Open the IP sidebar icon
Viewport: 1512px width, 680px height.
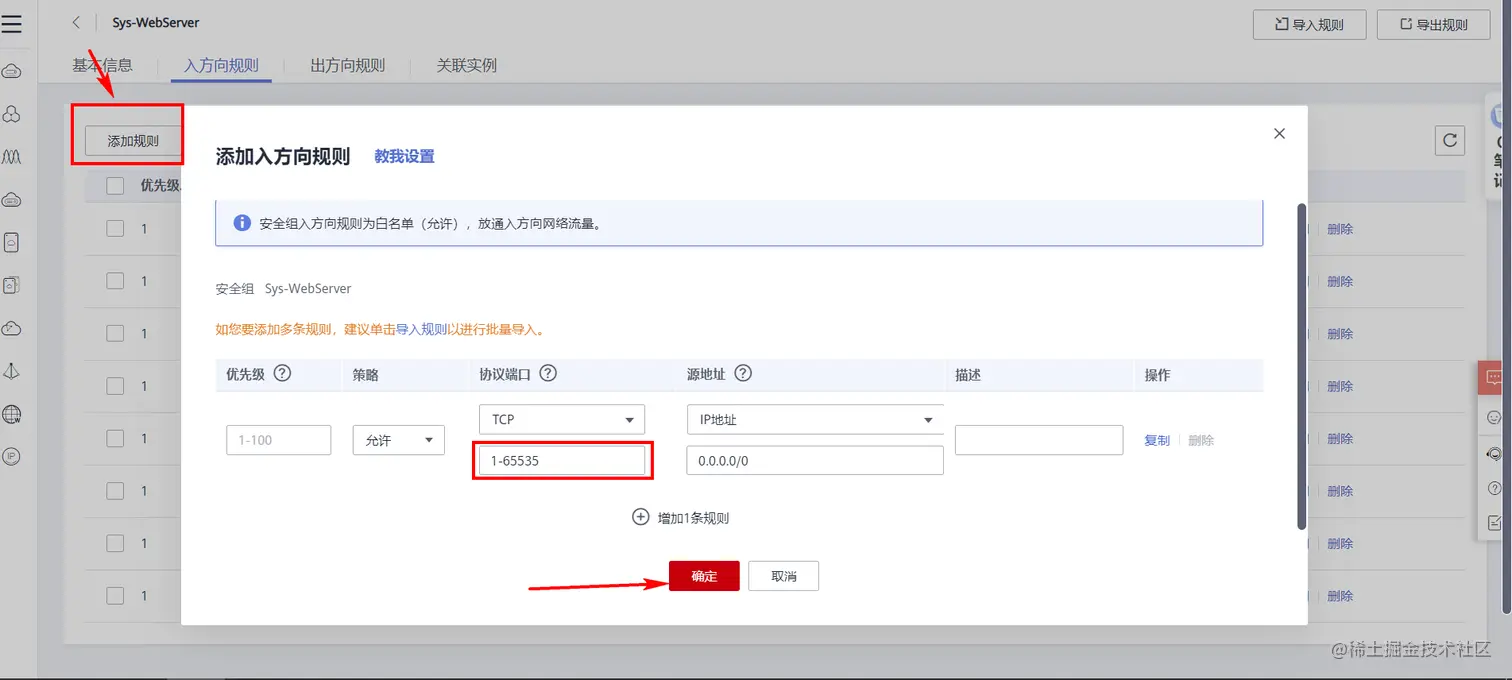[12, 457]
